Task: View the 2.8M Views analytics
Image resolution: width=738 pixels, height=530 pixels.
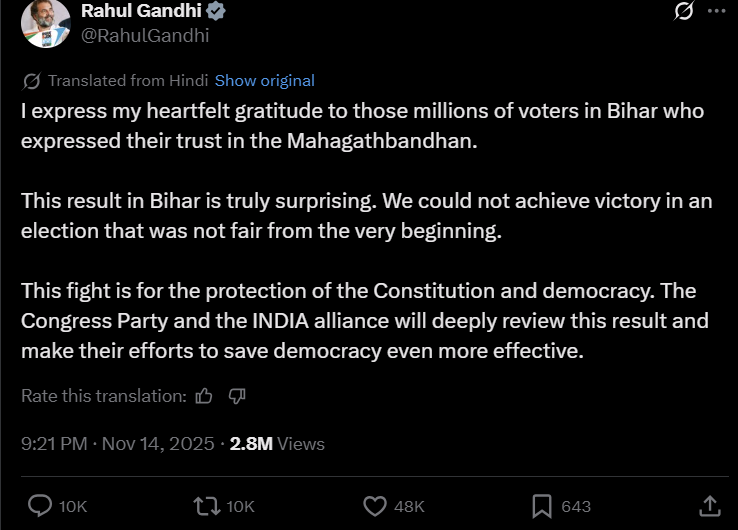Action: 277,443
